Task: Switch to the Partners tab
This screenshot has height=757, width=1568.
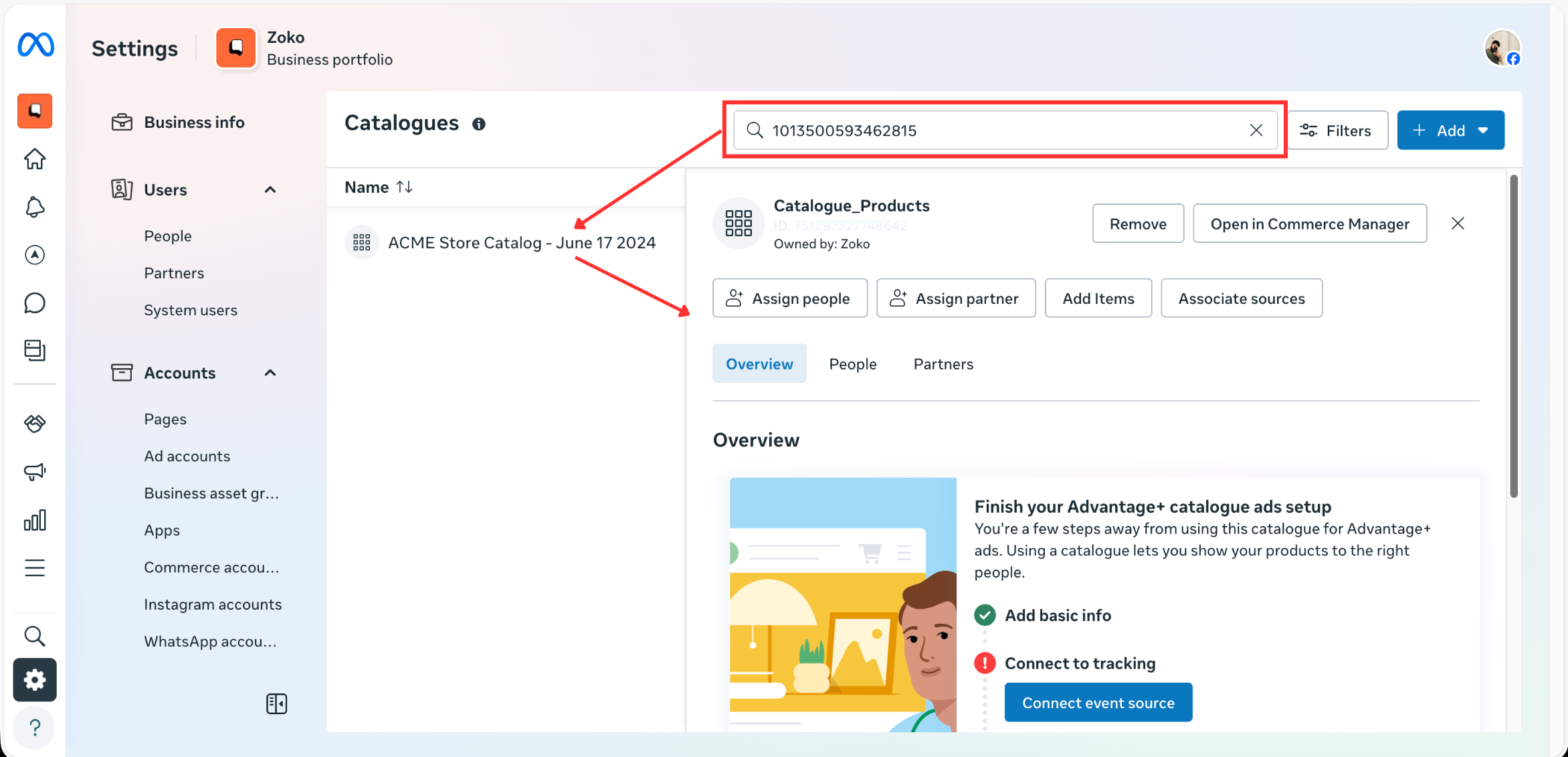Action: (943, 364)
